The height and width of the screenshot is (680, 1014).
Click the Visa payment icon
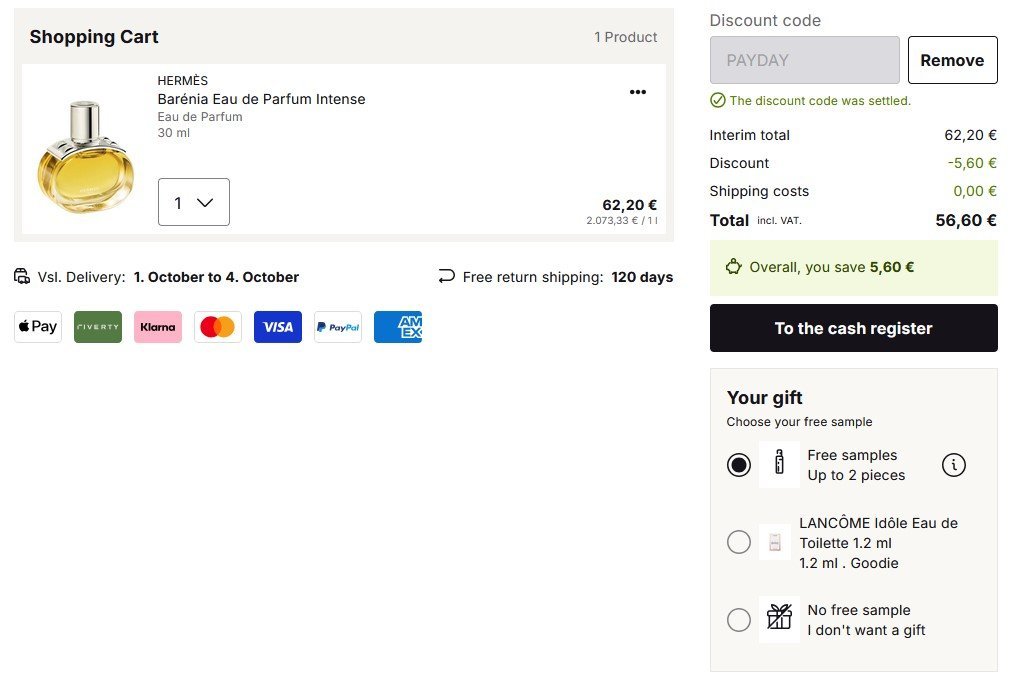click(278, 327)
